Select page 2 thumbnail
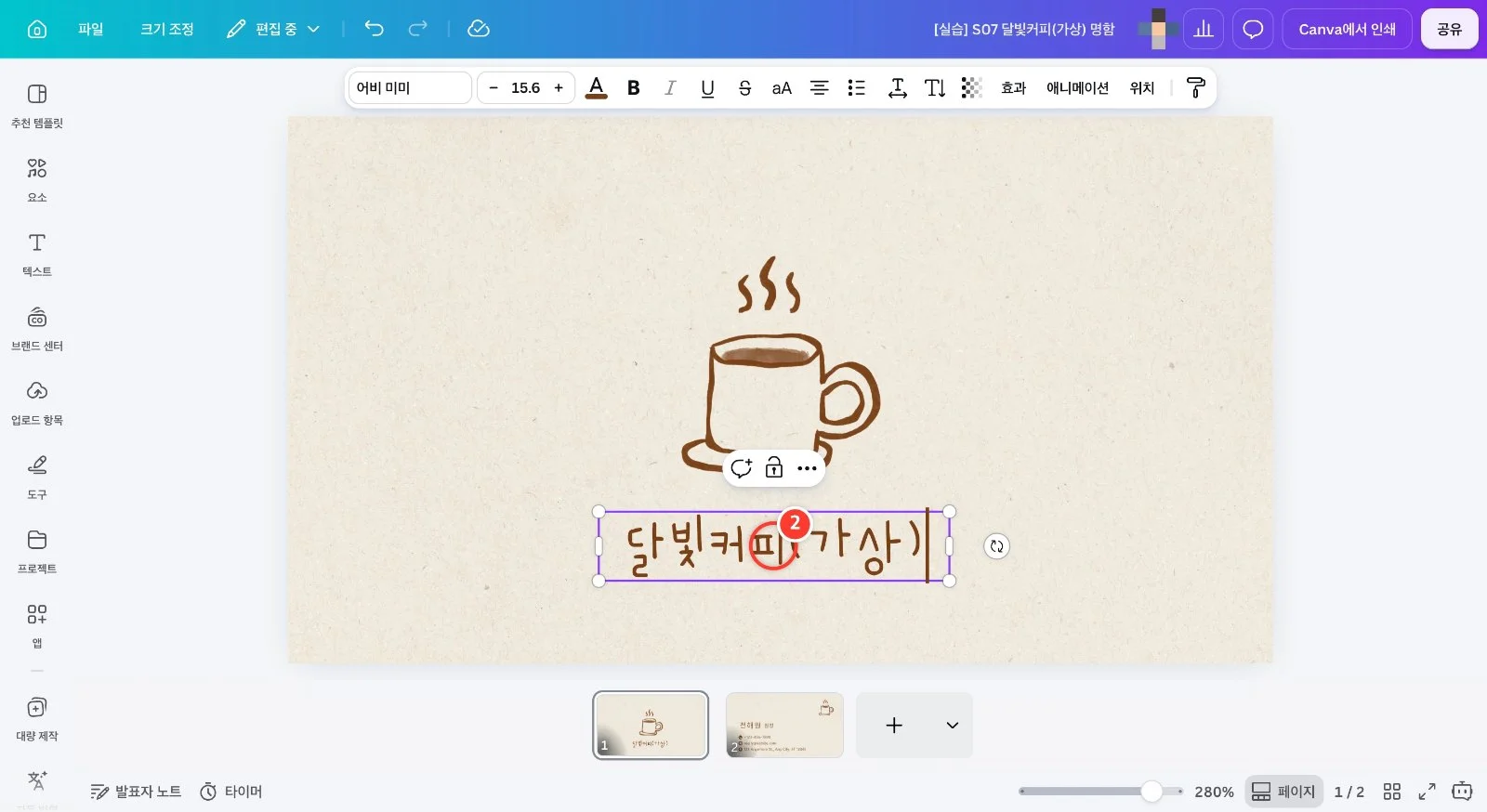 point(784,725)
